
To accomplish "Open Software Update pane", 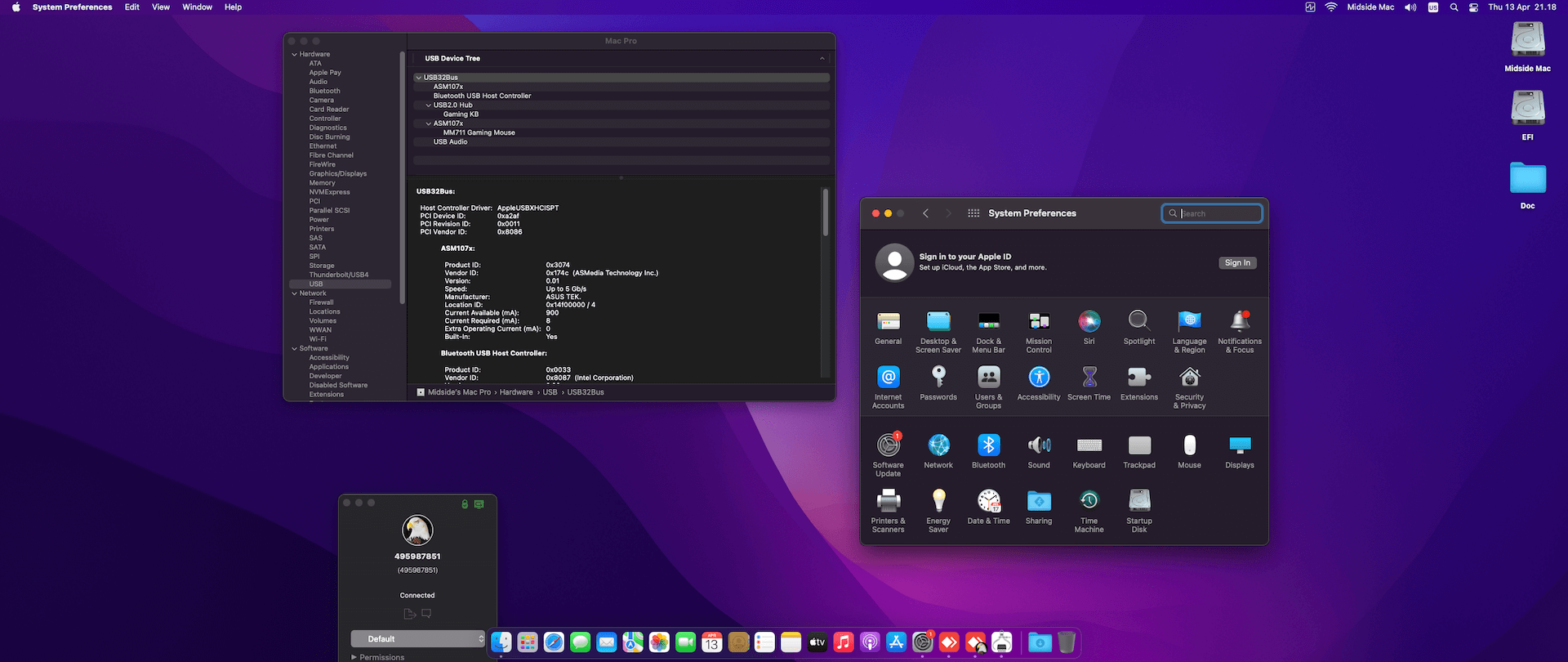I will tap(889, 454).
